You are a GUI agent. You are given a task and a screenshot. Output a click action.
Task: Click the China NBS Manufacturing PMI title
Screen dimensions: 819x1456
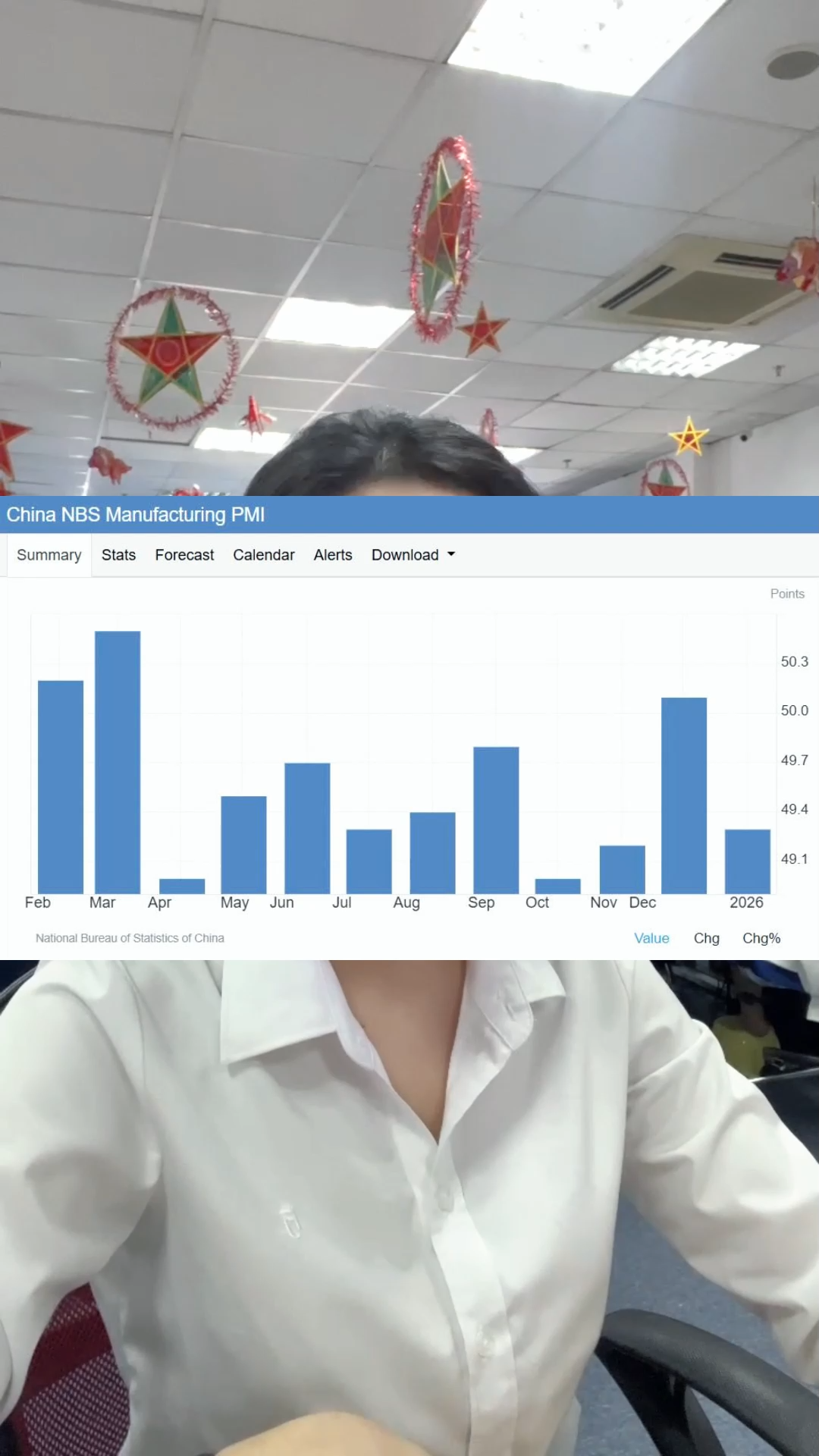136,515
